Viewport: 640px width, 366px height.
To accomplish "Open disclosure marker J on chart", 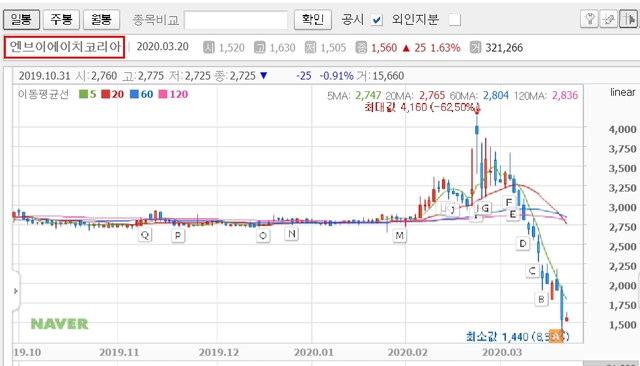I will pyautogui.click(x=453, y=209).
